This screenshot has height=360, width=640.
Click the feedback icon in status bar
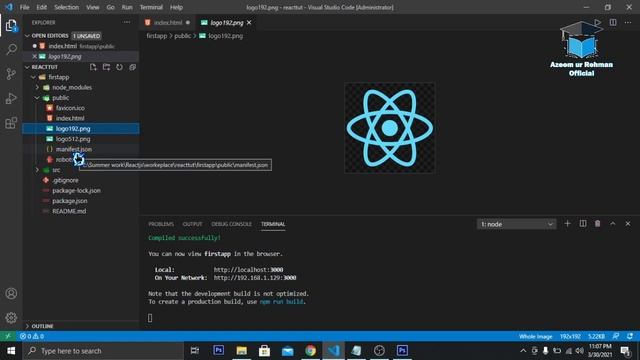616,336
